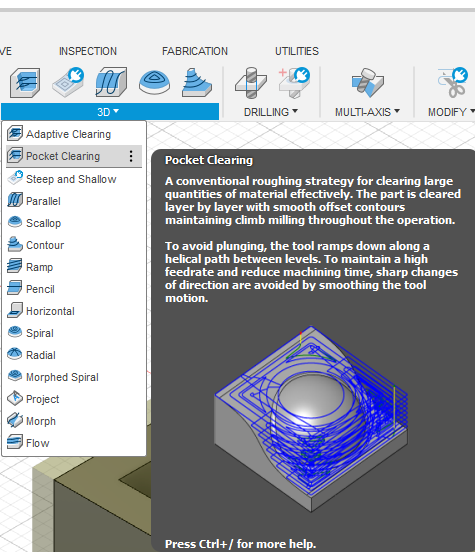Open the UTILITIES tab
Image resolution: width=475 pixels, height=552 pixels.
296,51
